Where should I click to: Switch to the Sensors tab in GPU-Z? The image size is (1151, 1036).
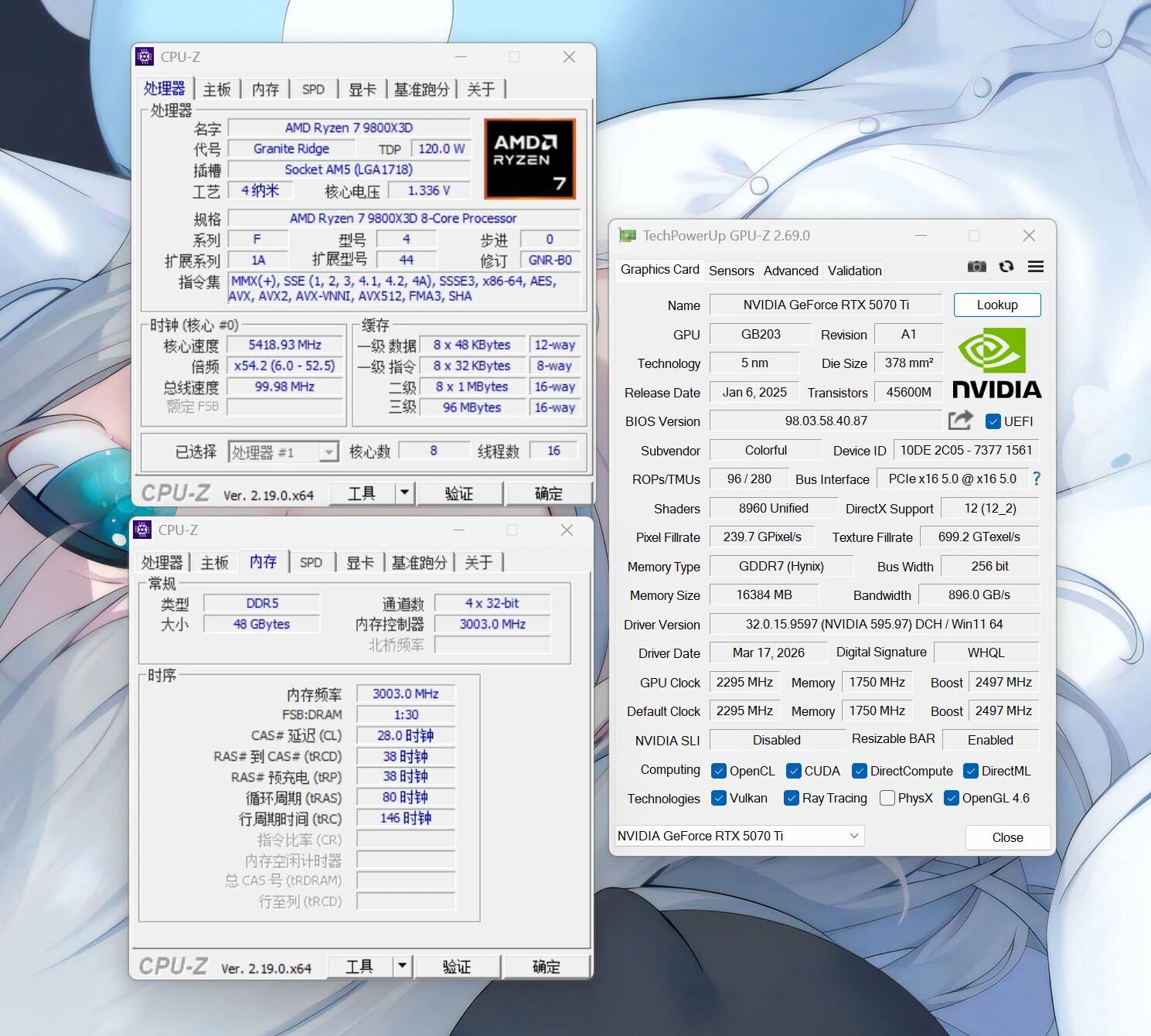pyautogui.click(x=730, y=271)
